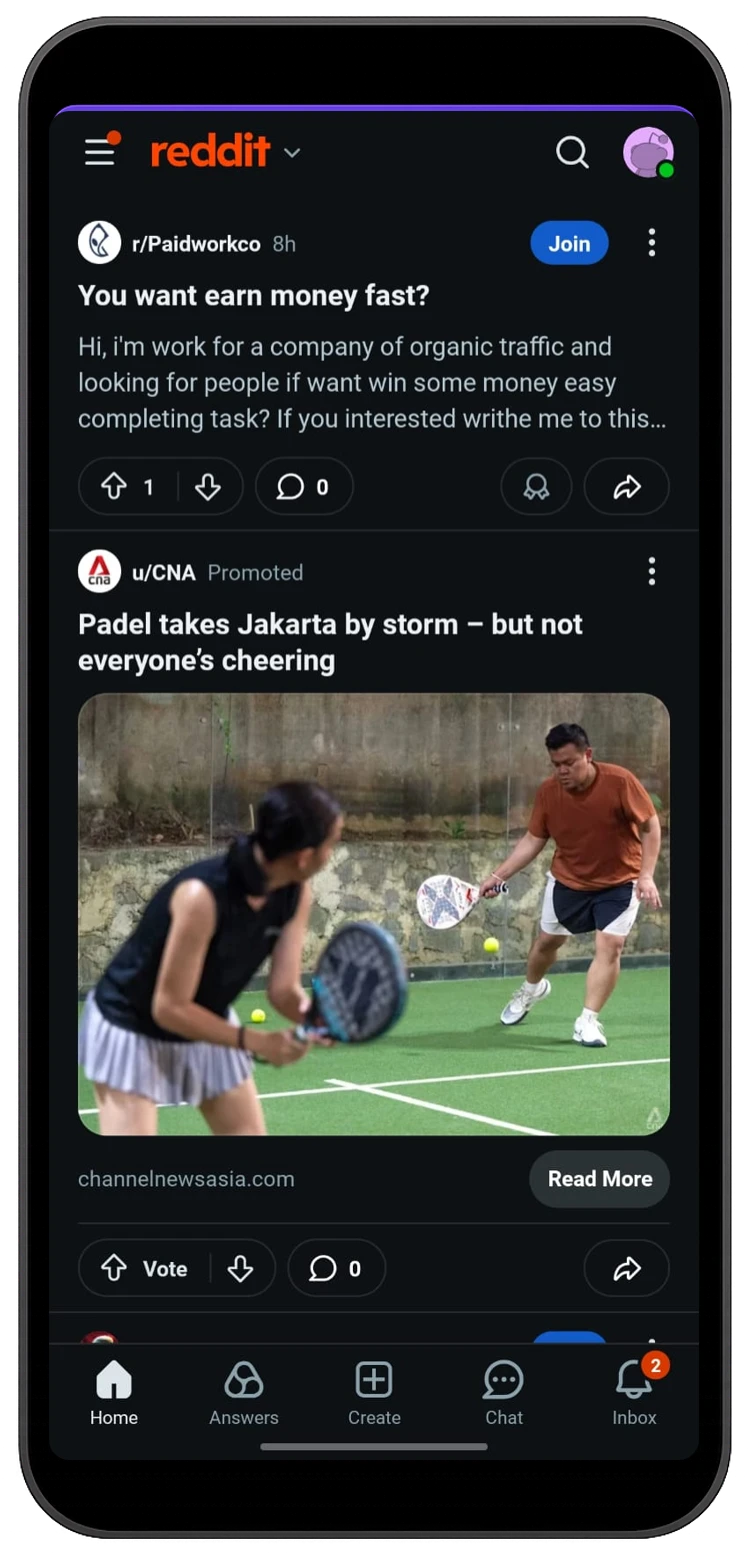Image resolution: width=748 pixels, height=1554 pixels.
Task: Upvote the CNA Padel promoted post
Action: click(x=114, y=1269)
